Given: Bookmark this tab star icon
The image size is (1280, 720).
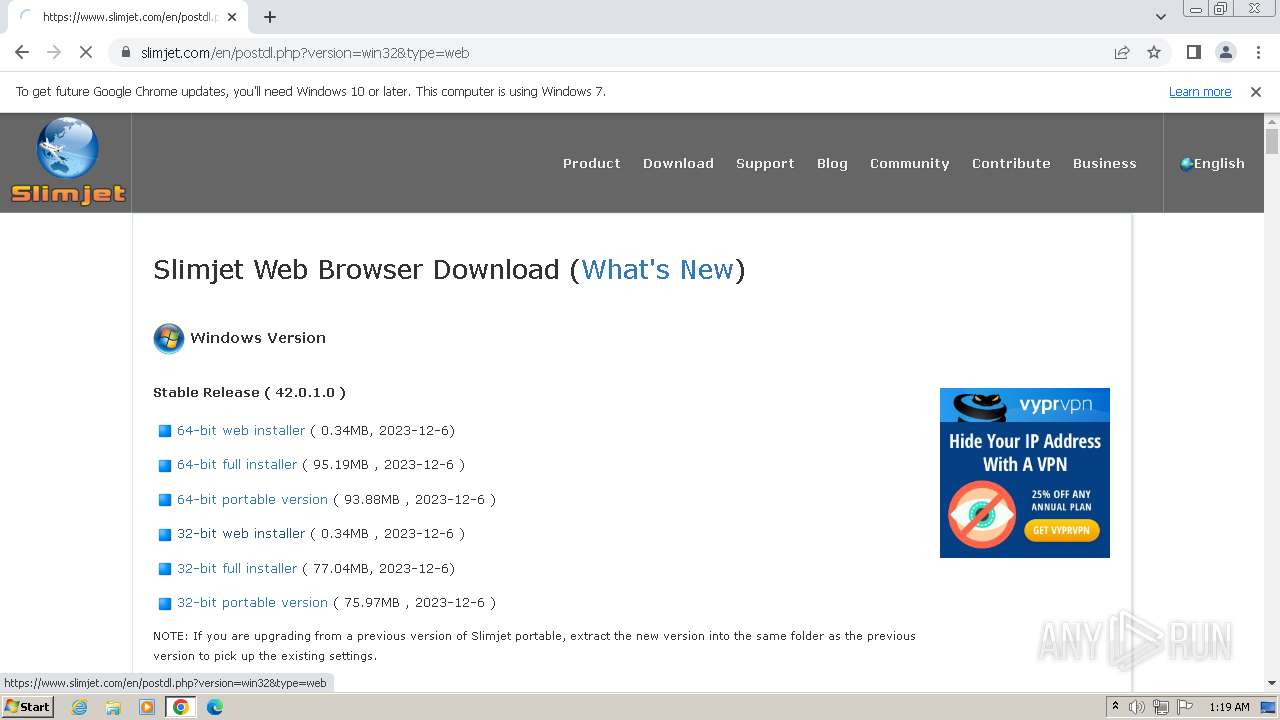Looking at the screenshot, I should tap(1154, 53).
